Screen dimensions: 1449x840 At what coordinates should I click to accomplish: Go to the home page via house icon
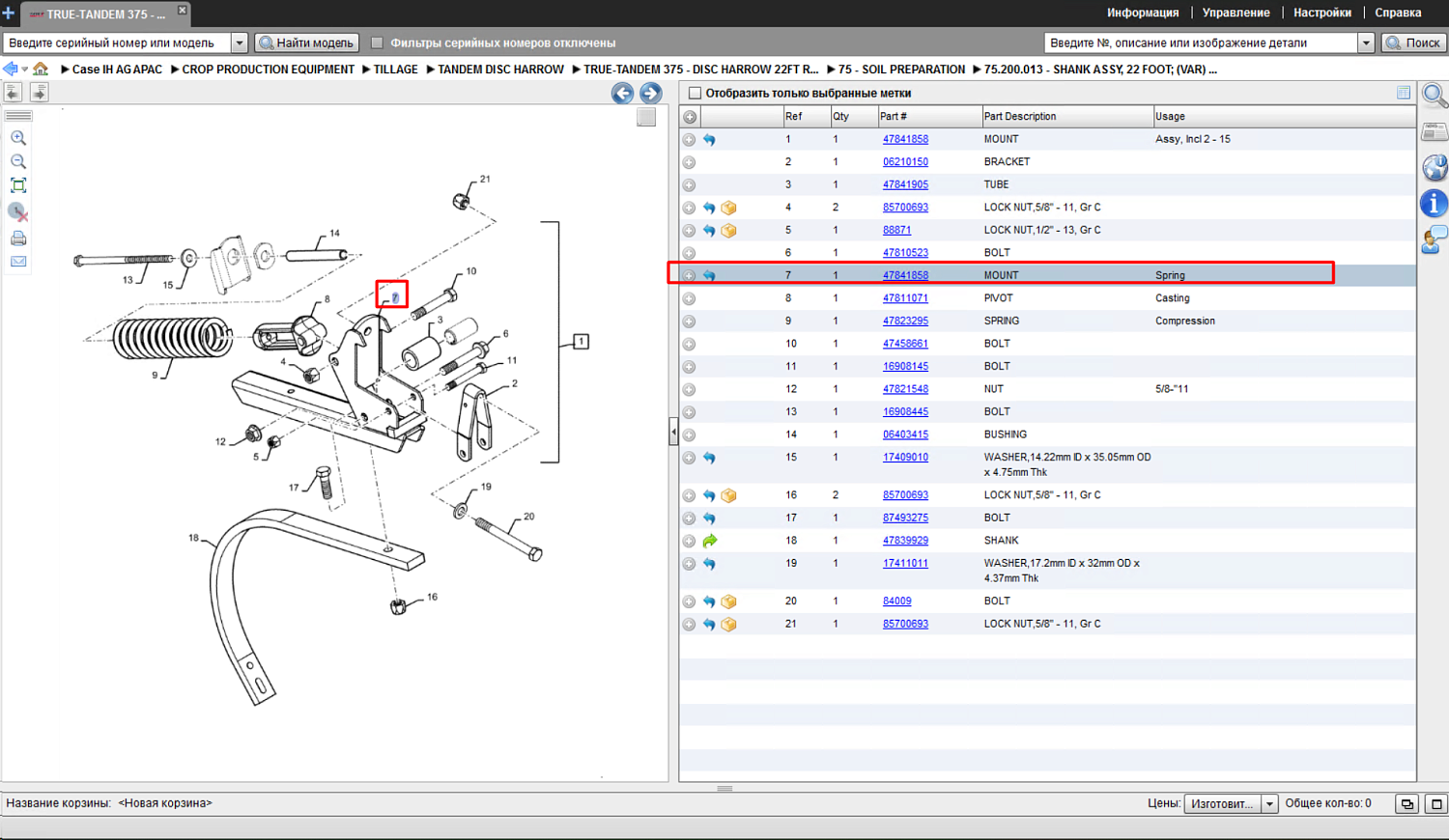(x=41, y=70)
